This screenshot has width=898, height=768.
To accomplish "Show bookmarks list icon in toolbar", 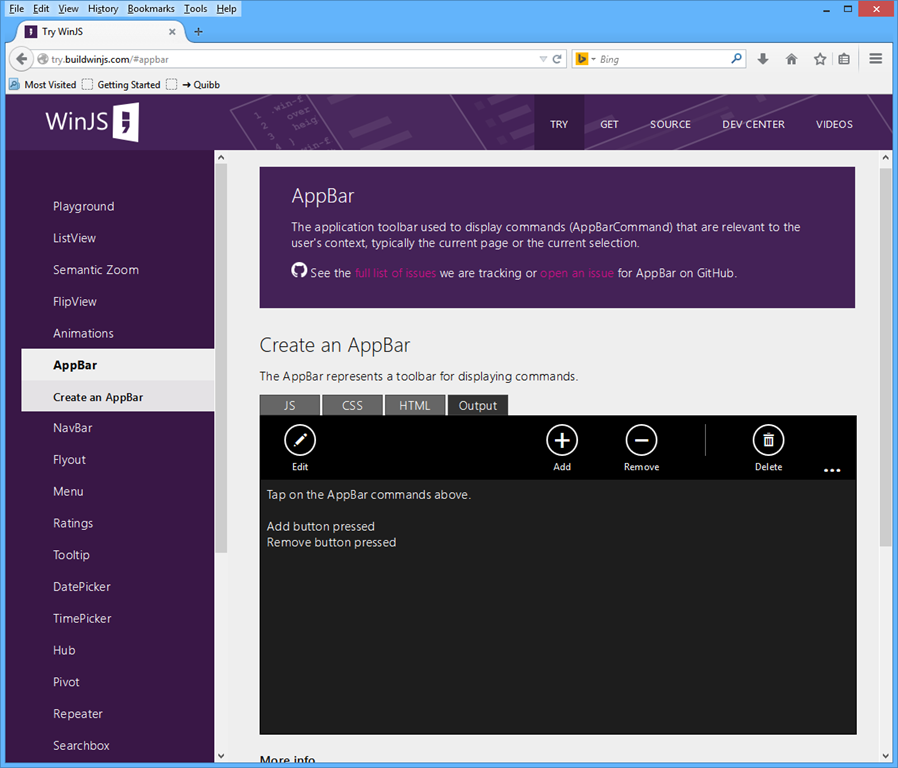I will pyautogui.click(x=844, y=59).
